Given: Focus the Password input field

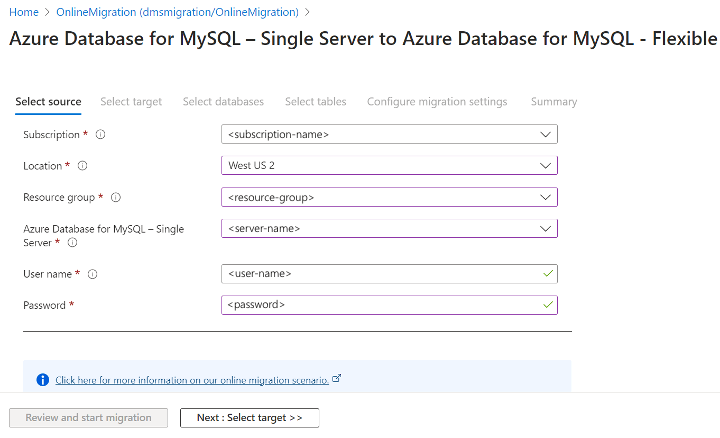Looking at the screenshot, I should click(380, 304).
